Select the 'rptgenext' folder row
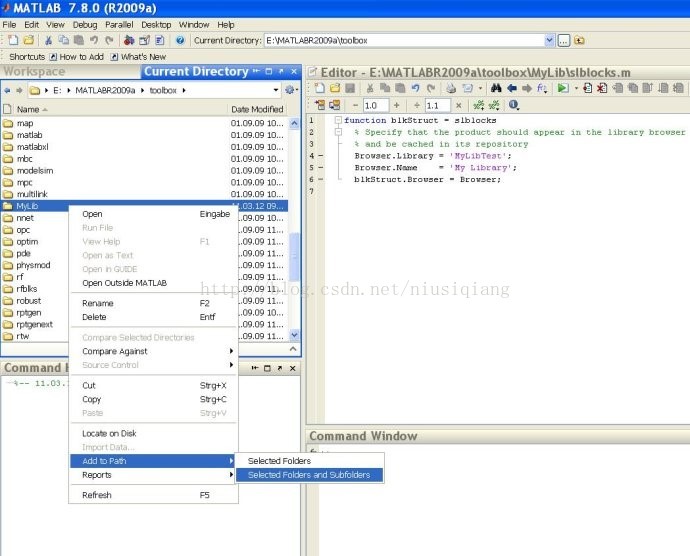 (35, 324)
